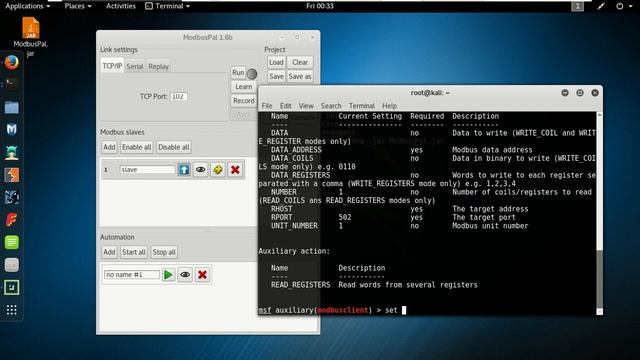Click the Save project button
640x360 pixels.
[276, 76]
